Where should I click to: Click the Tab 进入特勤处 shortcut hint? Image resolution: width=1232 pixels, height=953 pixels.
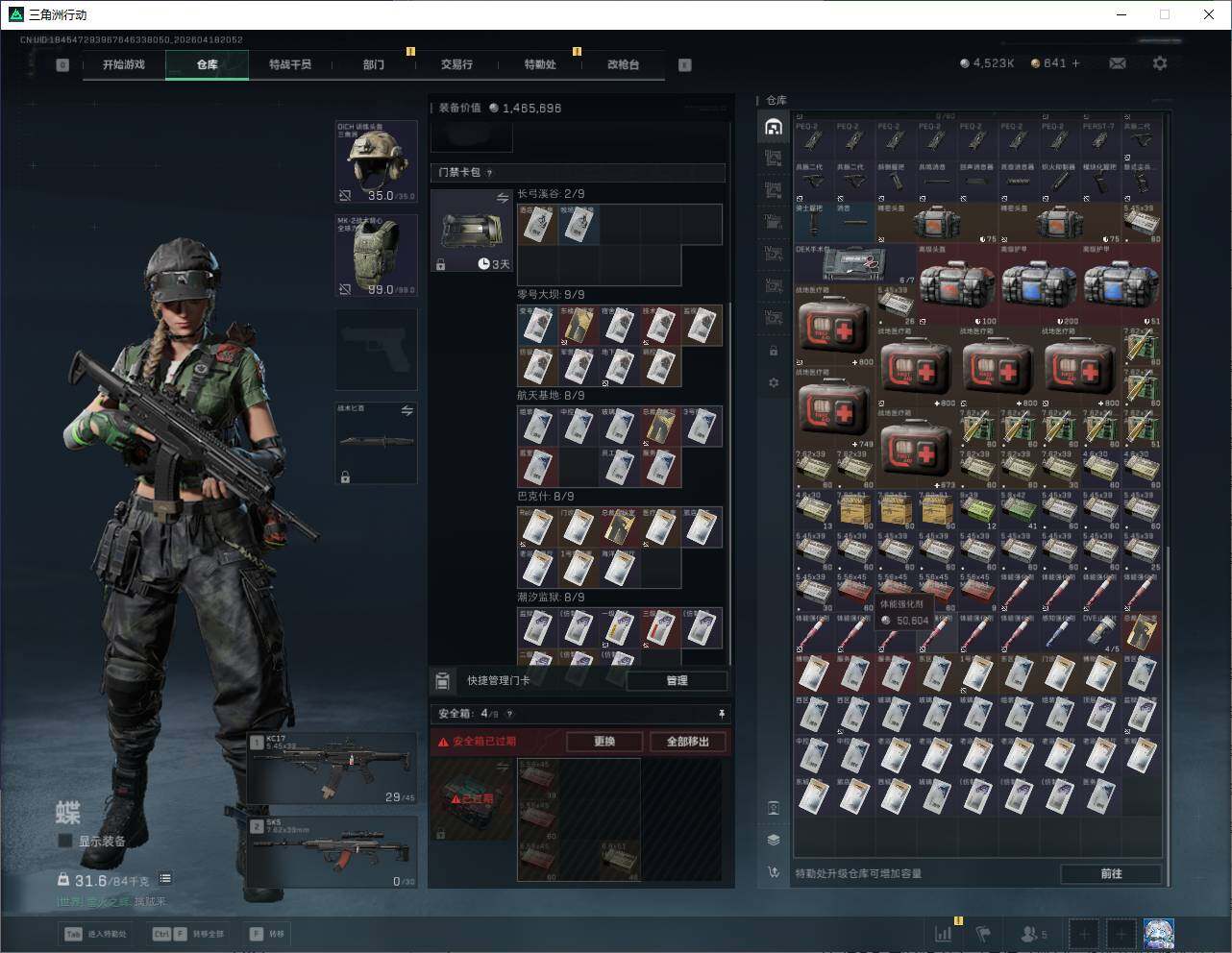(x=95, y=934)
